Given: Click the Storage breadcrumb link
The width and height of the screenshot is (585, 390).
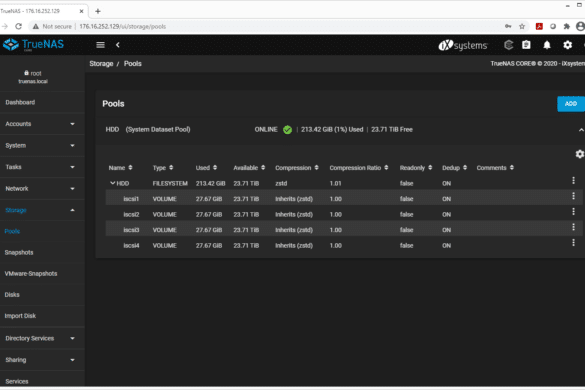Looking at the screenshot, I should [x=101, y=64].
